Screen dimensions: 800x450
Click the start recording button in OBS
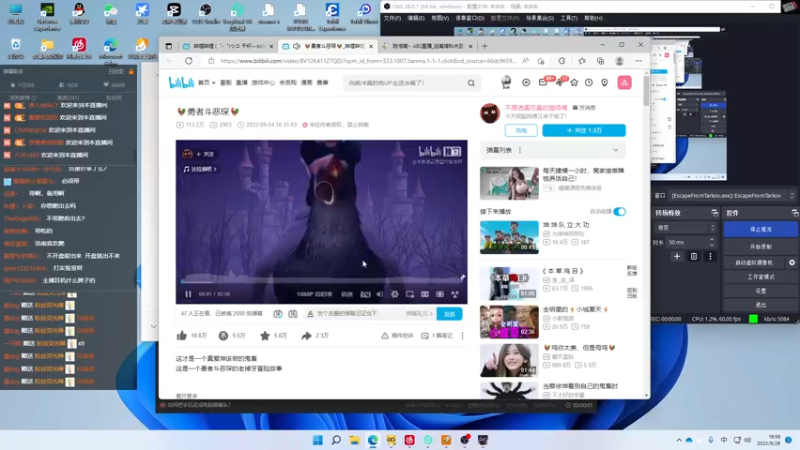tap(760, 246)
